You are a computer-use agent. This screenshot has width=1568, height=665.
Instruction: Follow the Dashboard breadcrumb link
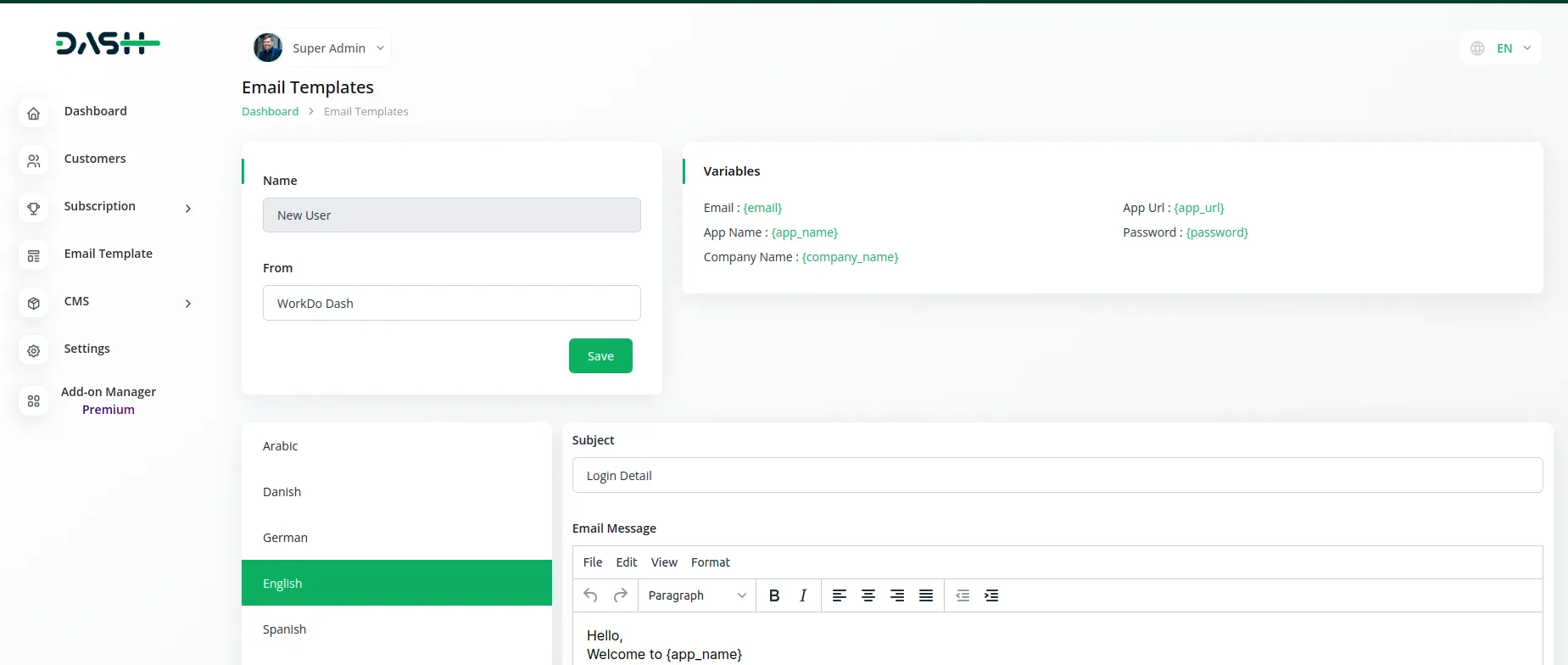click(x=270, y=112)
